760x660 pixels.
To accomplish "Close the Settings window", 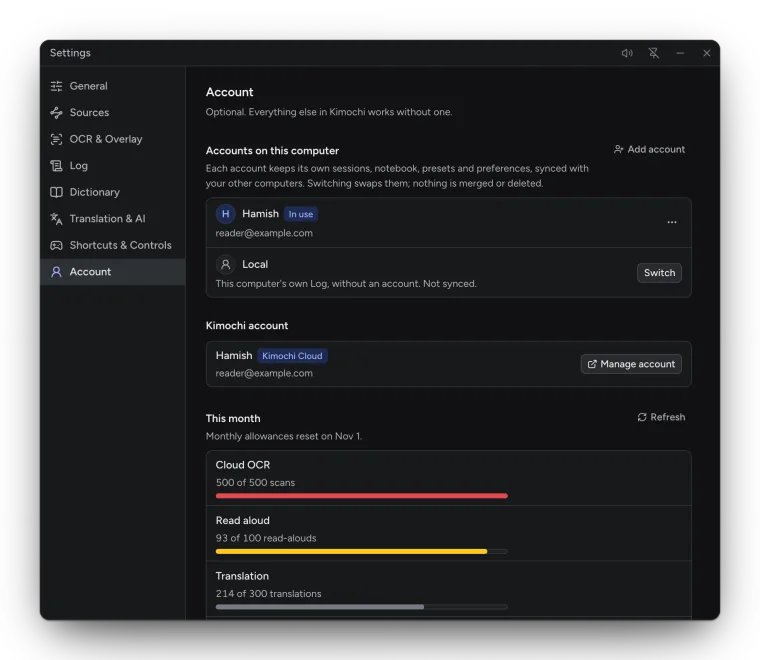I will pos(707,53).
